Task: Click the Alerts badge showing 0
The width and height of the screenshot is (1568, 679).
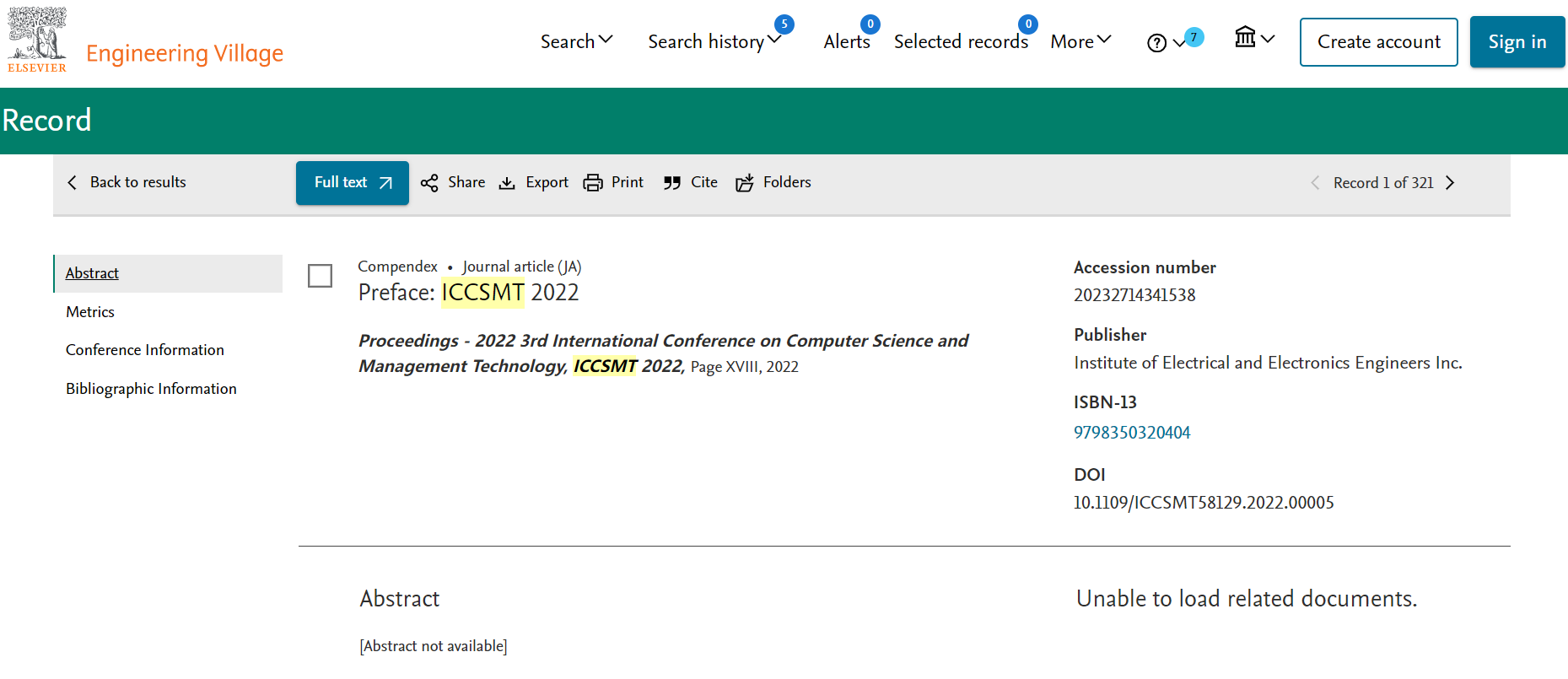Action: [870, 24]
